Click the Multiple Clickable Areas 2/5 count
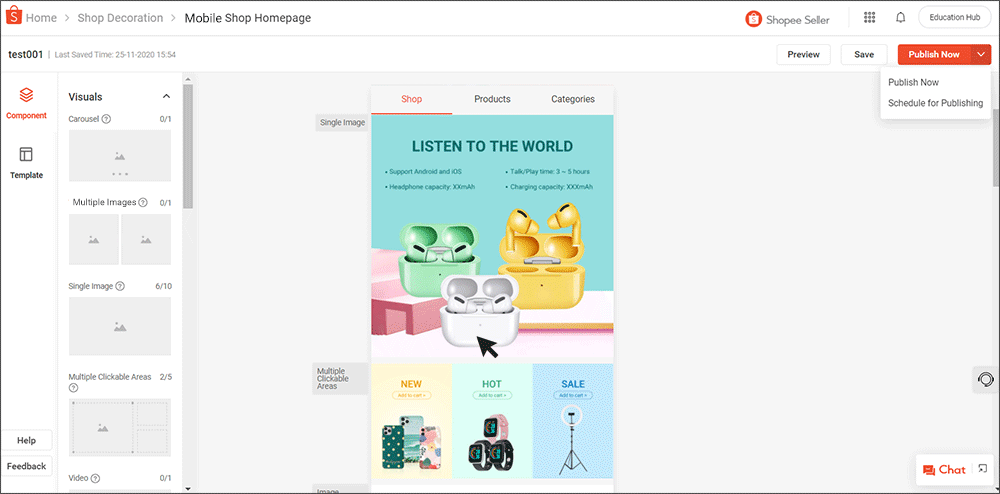The width and height of the screenshot is (1000, 494). [x=165, y=377]
